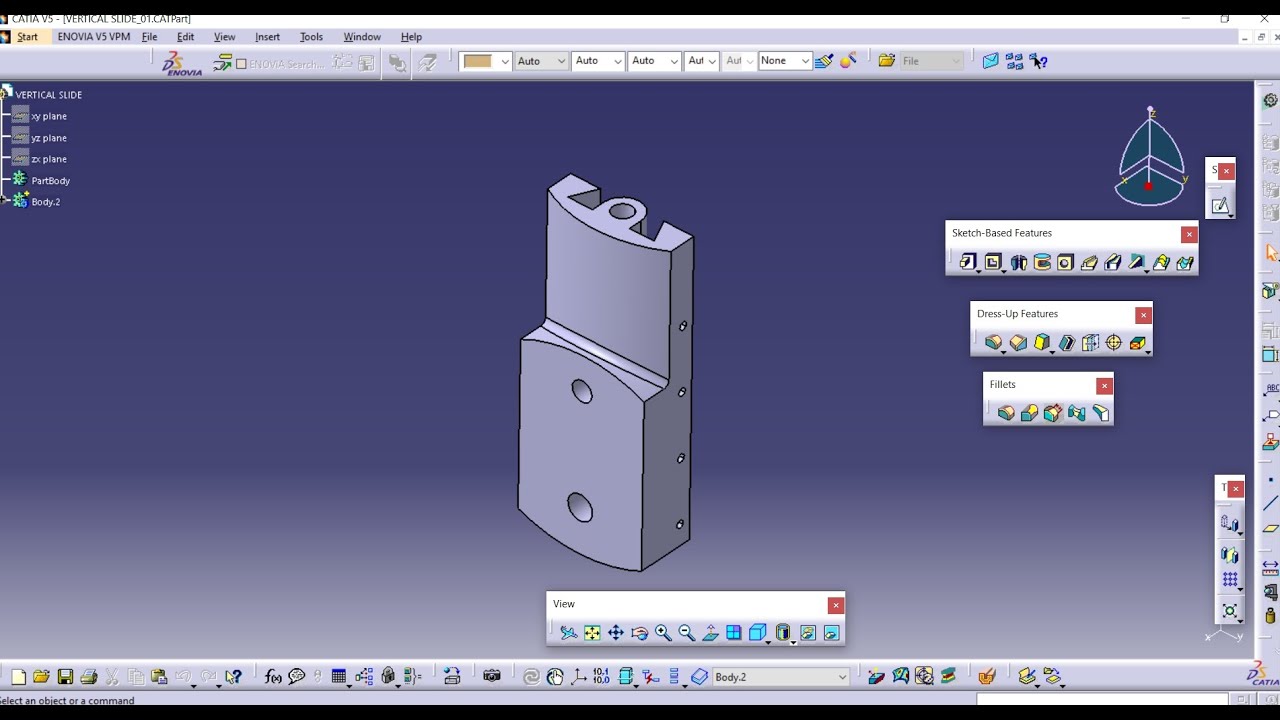1280x720 pixels.
Task: Select the Thickness tool icon
Action: 1090,343
